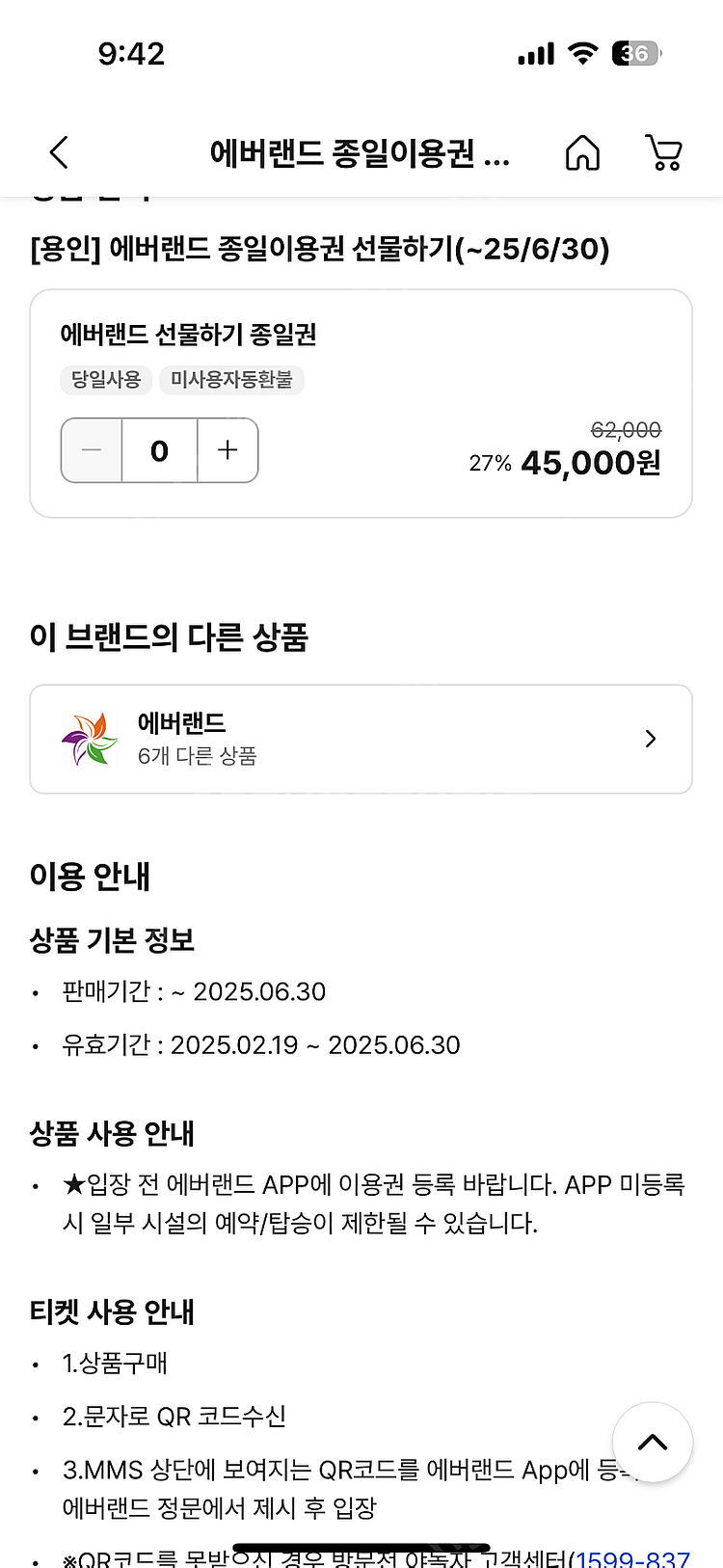Increase ticket quantity with plus button
This screenshot has height=1568, width=723.
pos(228,450)
